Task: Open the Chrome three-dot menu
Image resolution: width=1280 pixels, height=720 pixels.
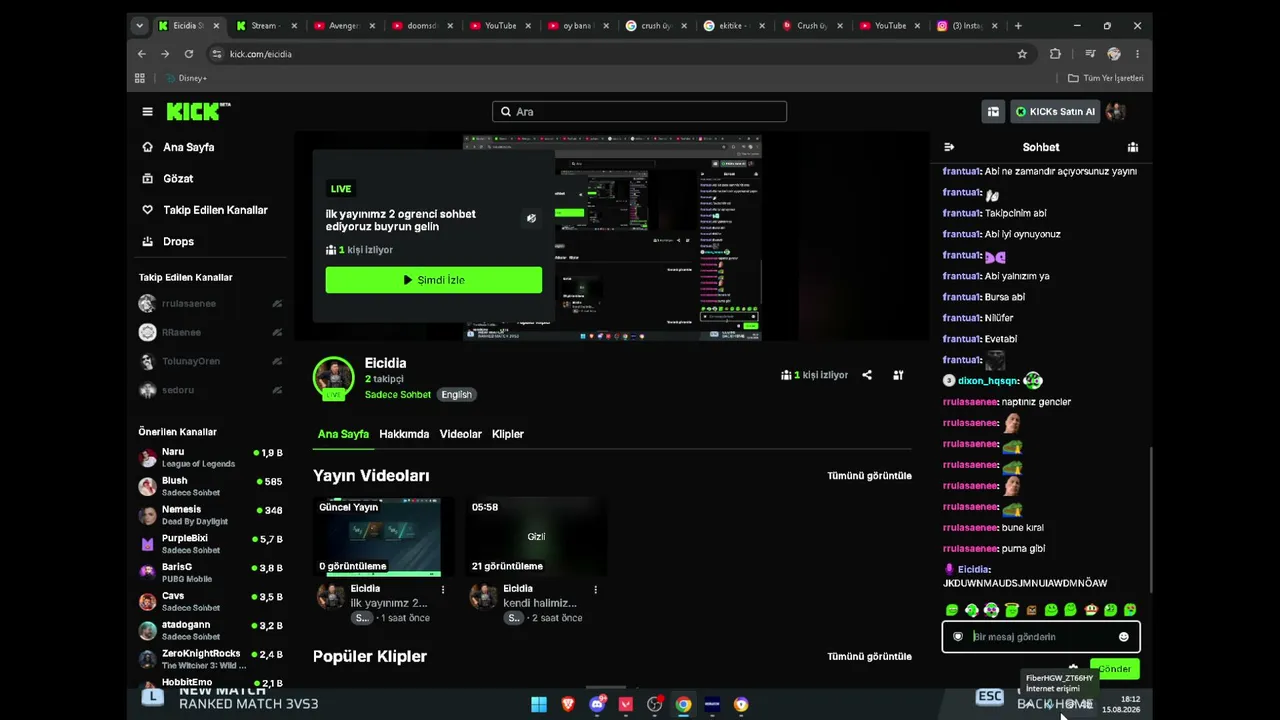Action: point(1137,54)
